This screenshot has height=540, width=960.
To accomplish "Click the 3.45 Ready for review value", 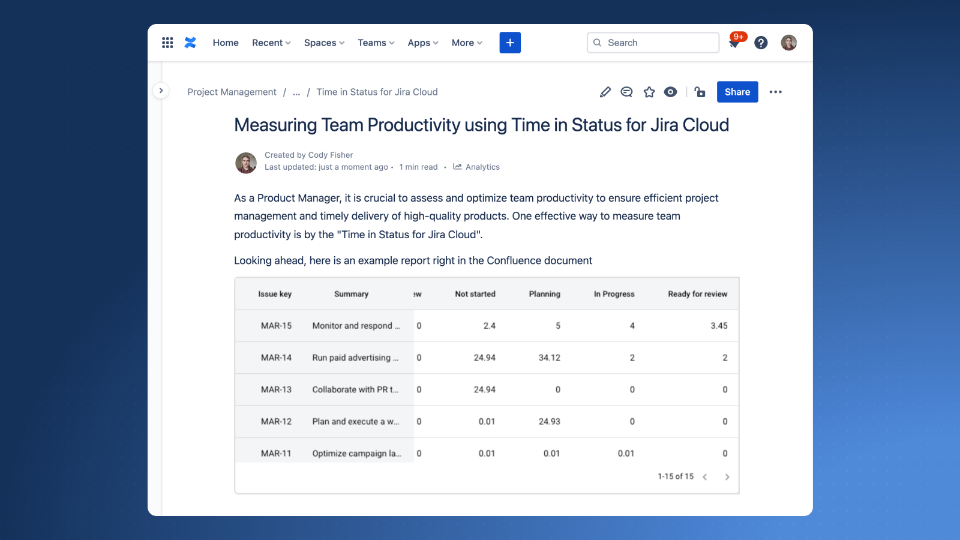I will (719, 326).
